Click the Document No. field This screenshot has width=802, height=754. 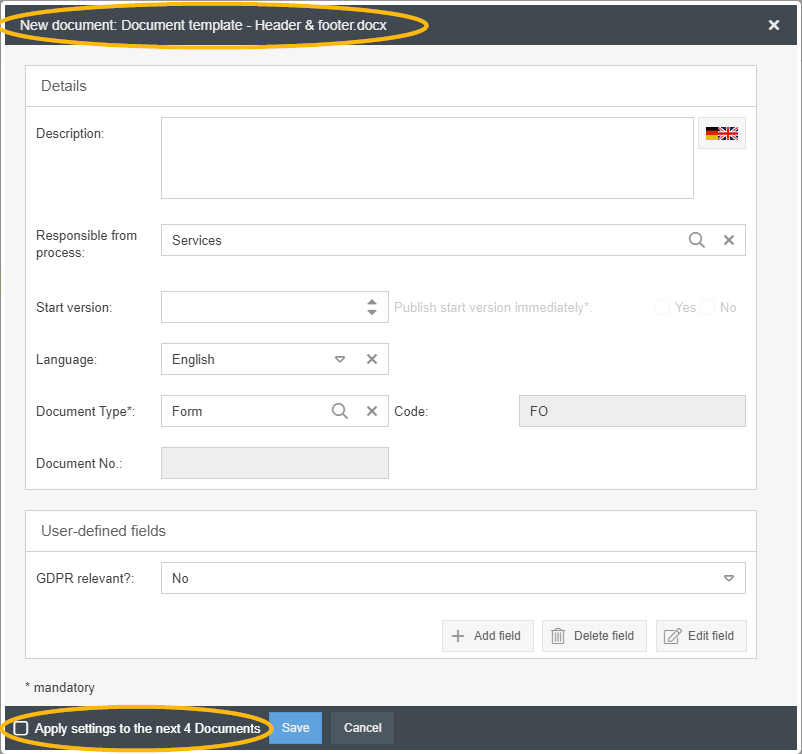pos(274,463)
